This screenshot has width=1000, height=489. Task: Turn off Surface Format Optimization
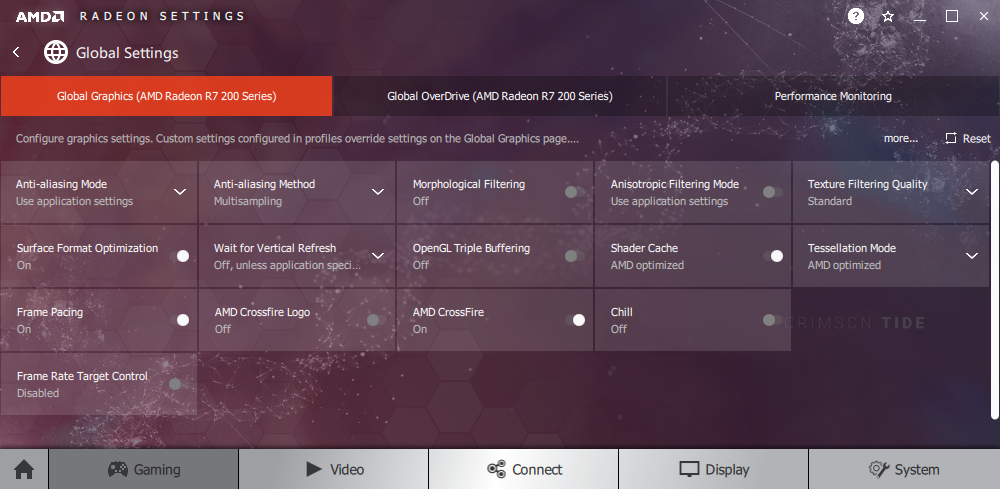(179, 256)
